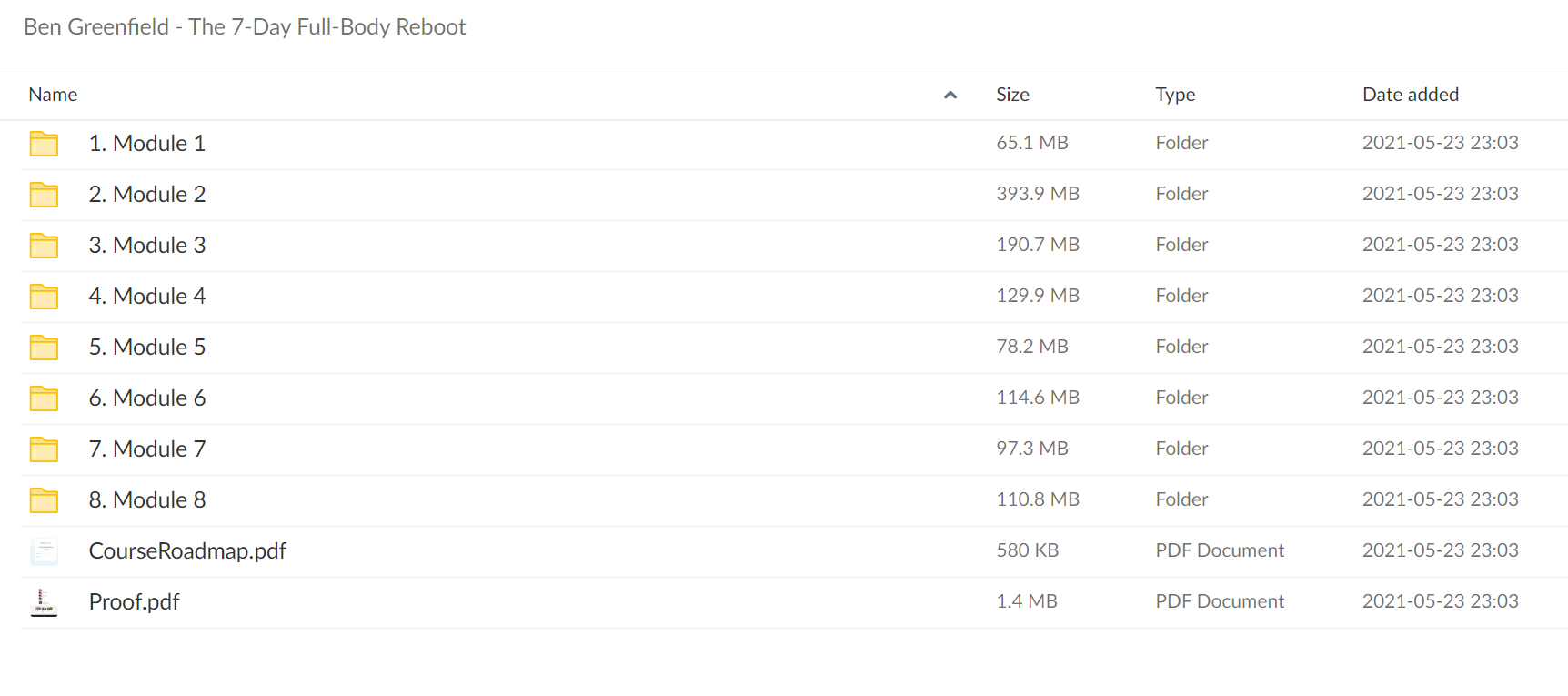Sort files by the Size column header
This screenshot has width=1568, height=696.
pos(1012,95)
